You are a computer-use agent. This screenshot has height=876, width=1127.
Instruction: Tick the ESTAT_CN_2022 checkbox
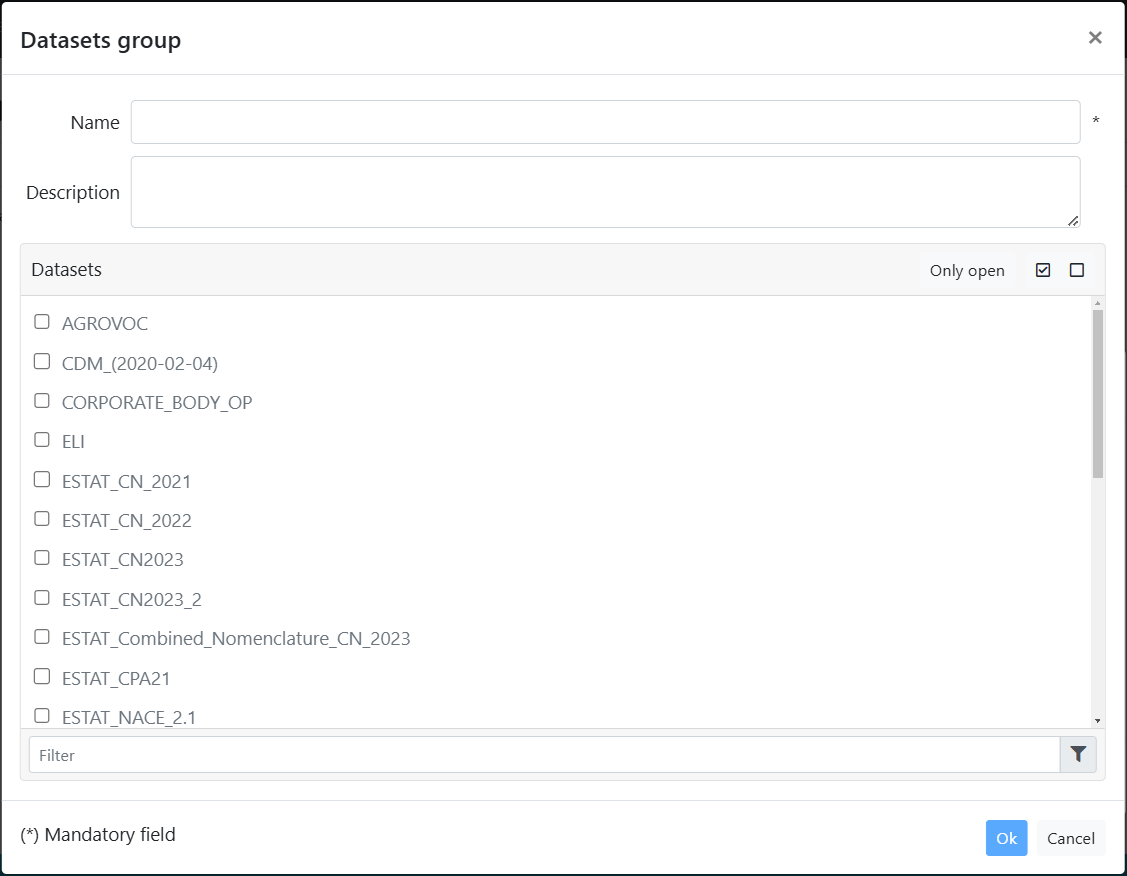[x=42, y=519]
